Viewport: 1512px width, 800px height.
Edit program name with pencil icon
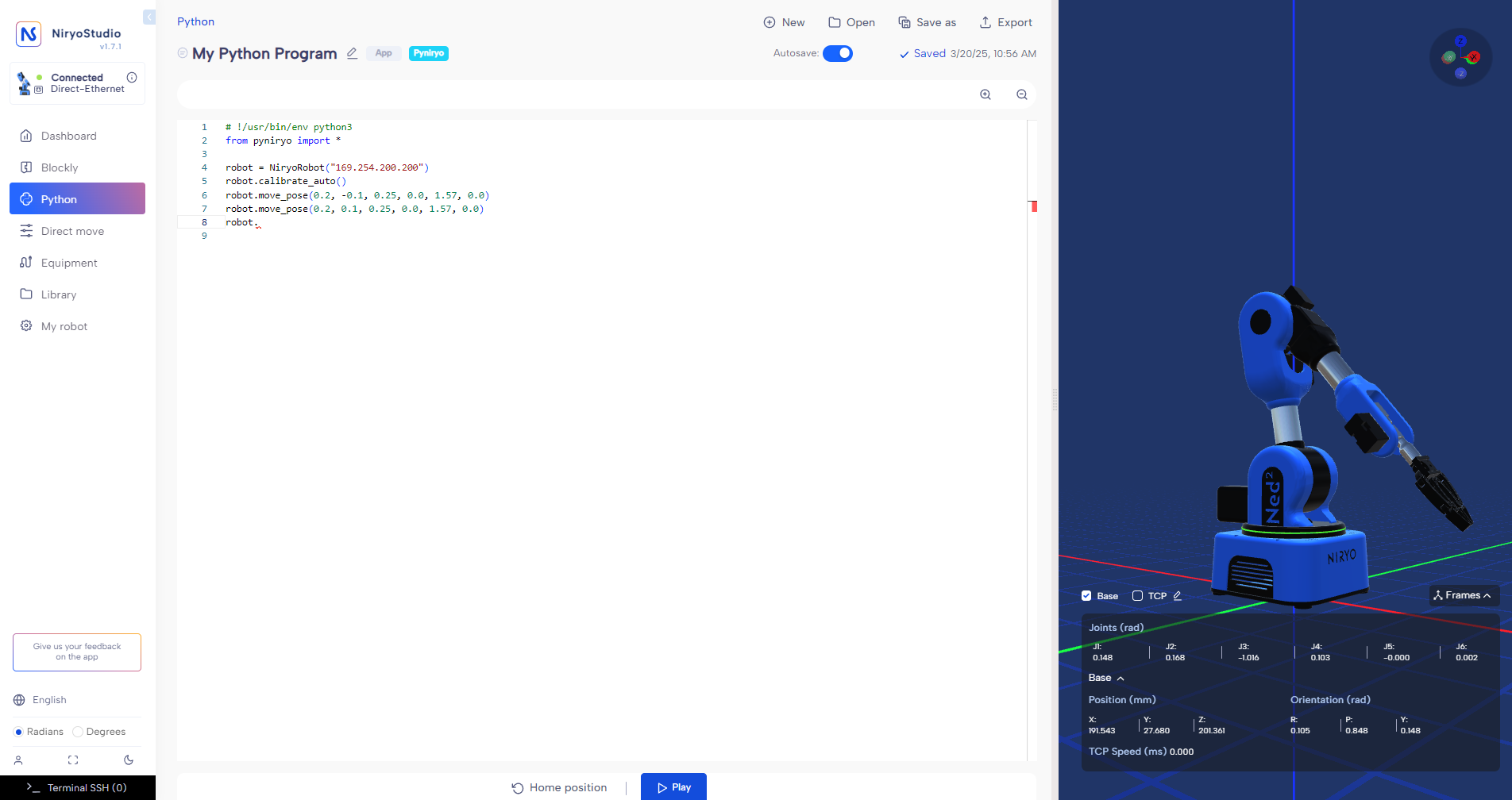352,53
